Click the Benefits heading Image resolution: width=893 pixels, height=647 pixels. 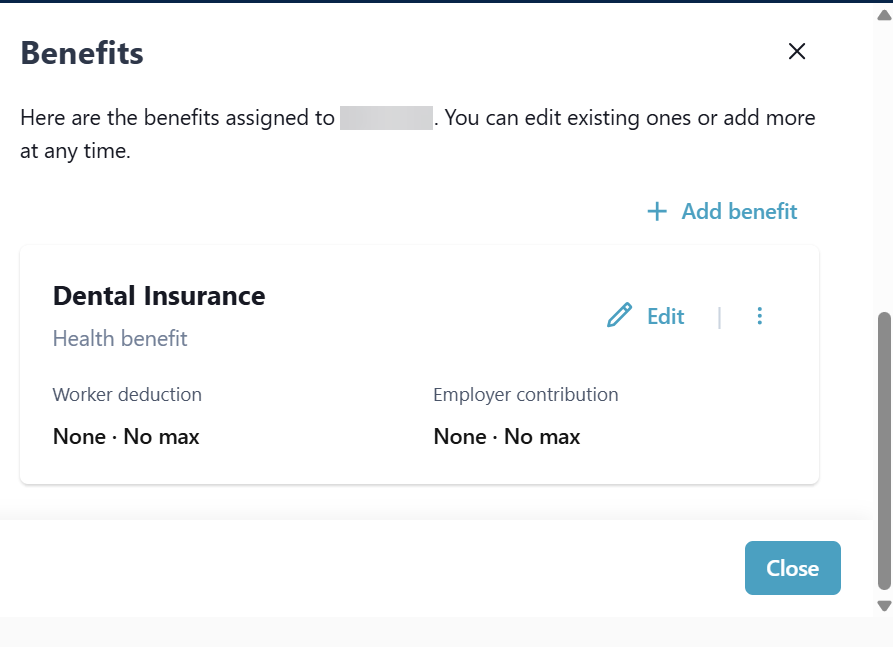82,53
